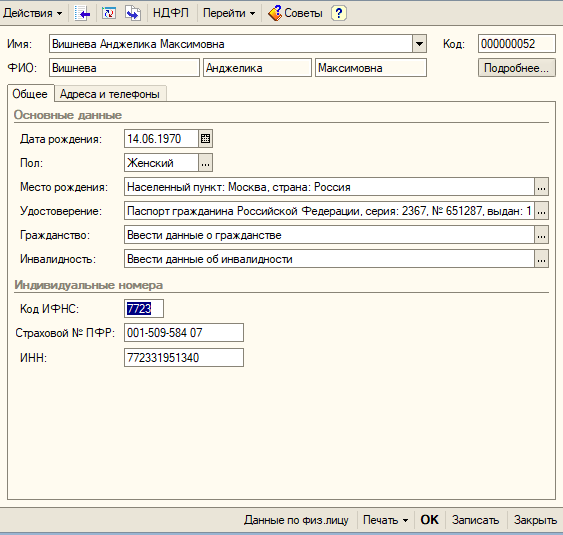Open the help question mark icon

[339, 13]
